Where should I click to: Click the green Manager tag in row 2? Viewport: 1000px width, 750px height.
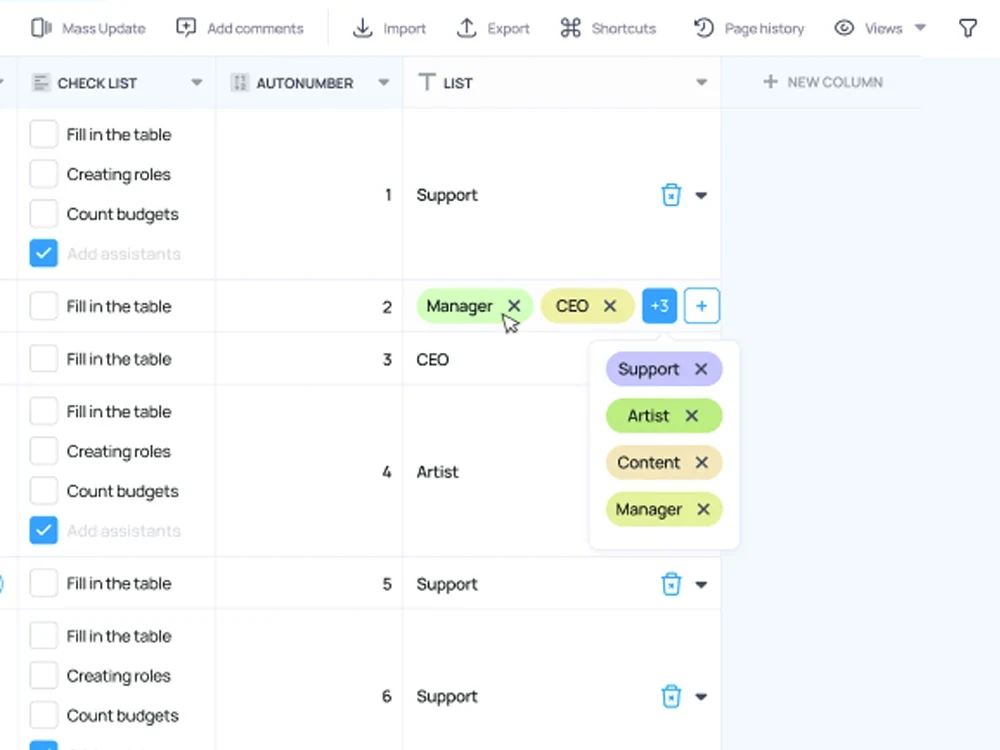point(460,306)
